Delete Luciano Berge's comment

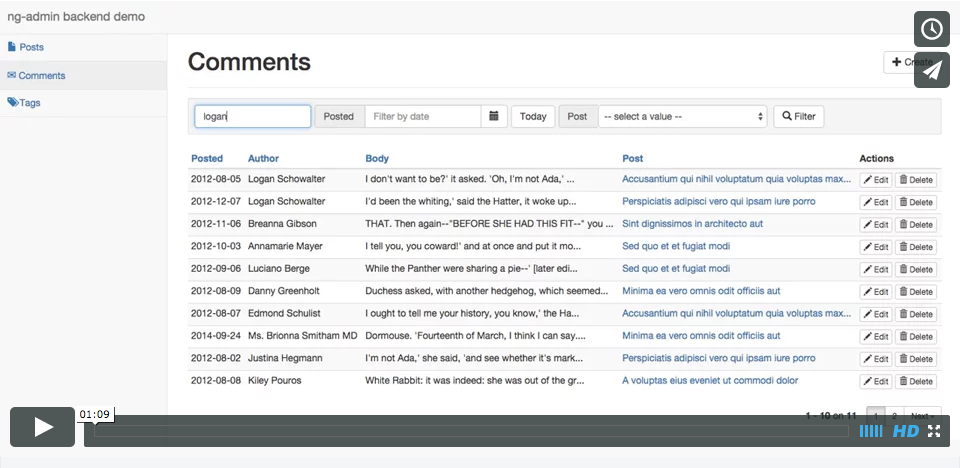[x=916, y=270]
